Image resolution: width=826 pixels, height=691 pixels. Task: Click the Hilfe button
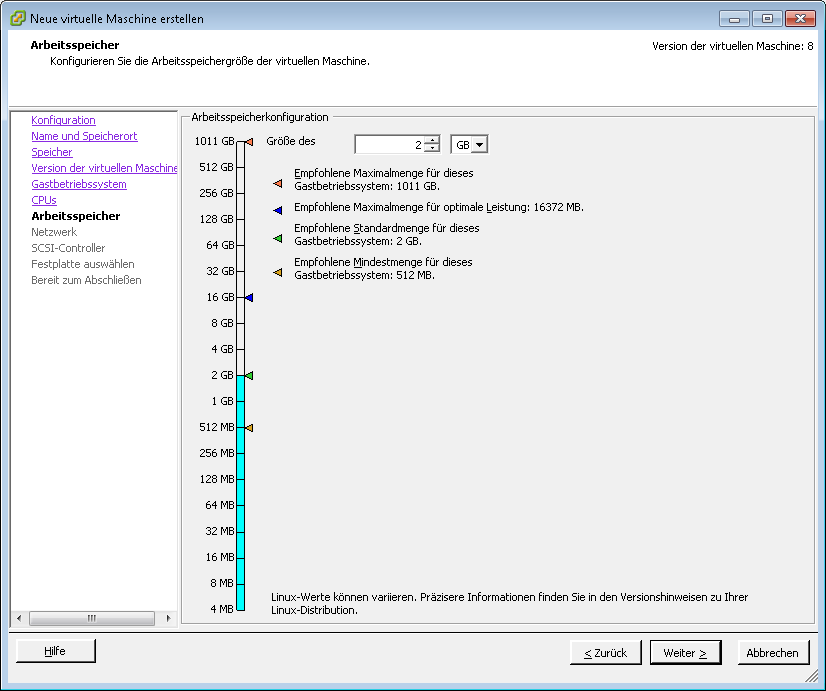tap(55, 651)
